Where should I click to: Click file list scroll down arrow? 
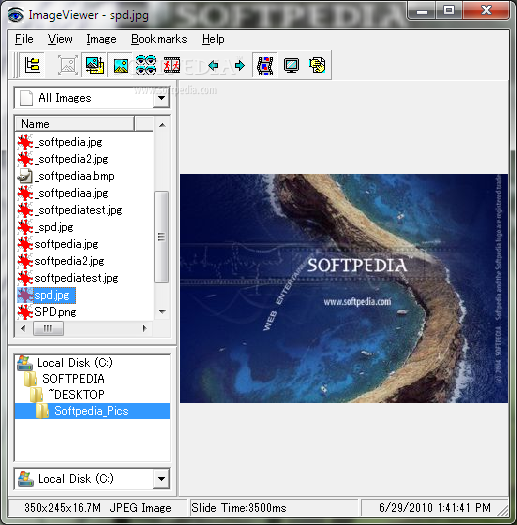(x=162, y=312)
